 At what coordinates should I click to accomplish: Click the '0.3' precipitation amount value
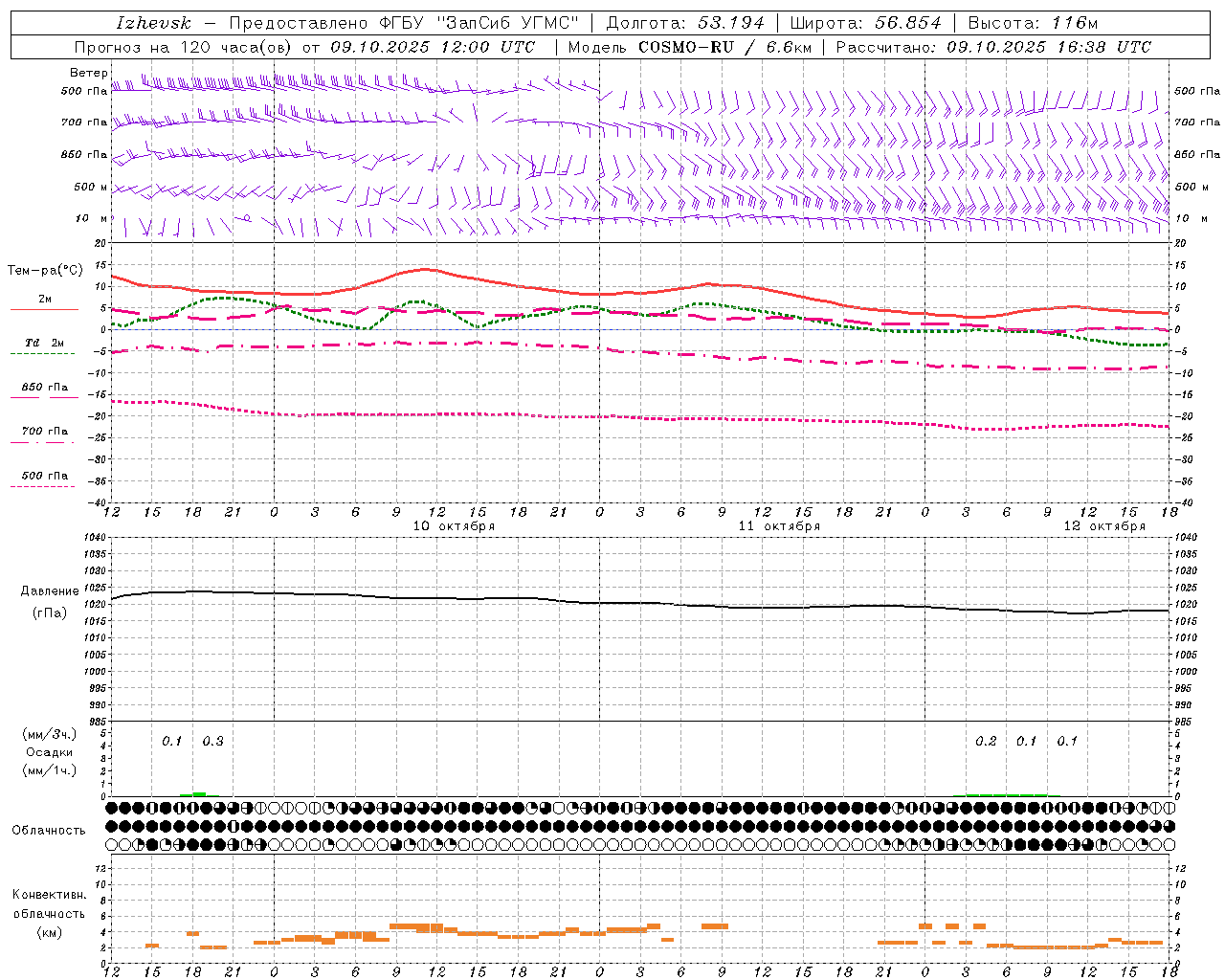(212, 741)
